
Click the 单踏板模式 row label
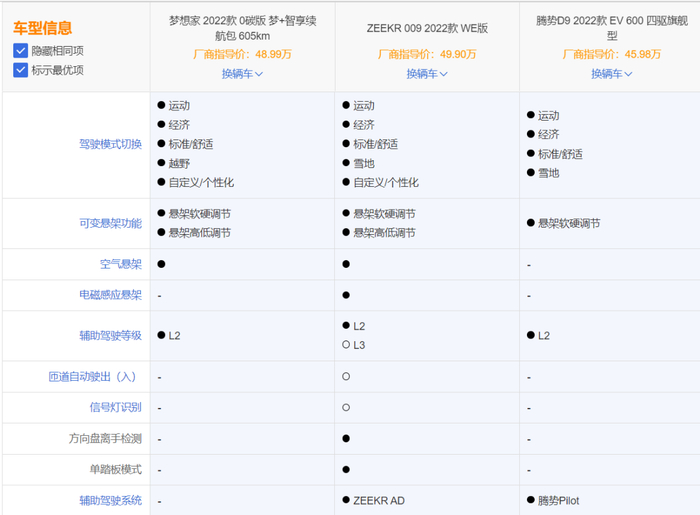click(116, 469)
